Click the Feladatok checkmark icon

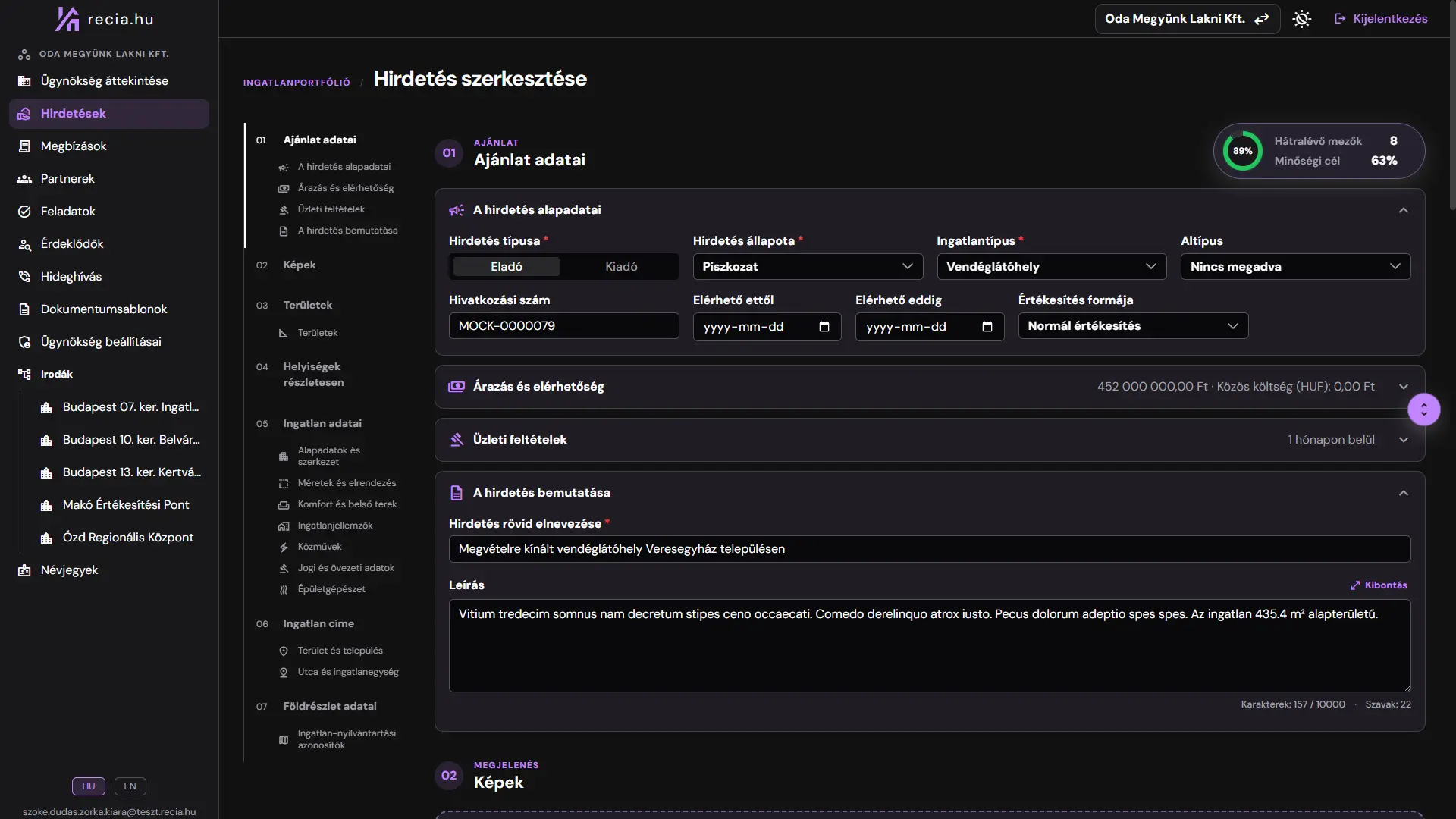tap(24, 212)
